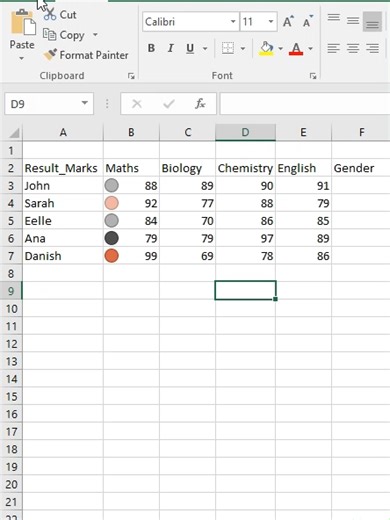Open the Font dialog launcher
Image resolution: width=390 pixels, height=520 pixels.
point(313,76)
